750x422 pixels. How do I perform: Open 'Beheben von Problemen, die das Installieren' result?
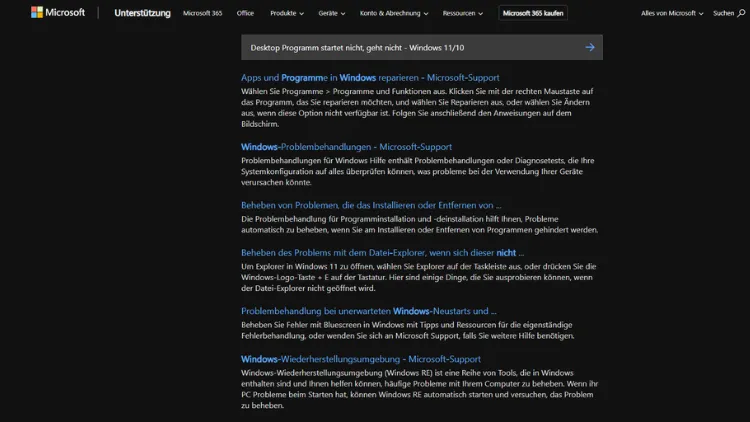tap(371, 205)
